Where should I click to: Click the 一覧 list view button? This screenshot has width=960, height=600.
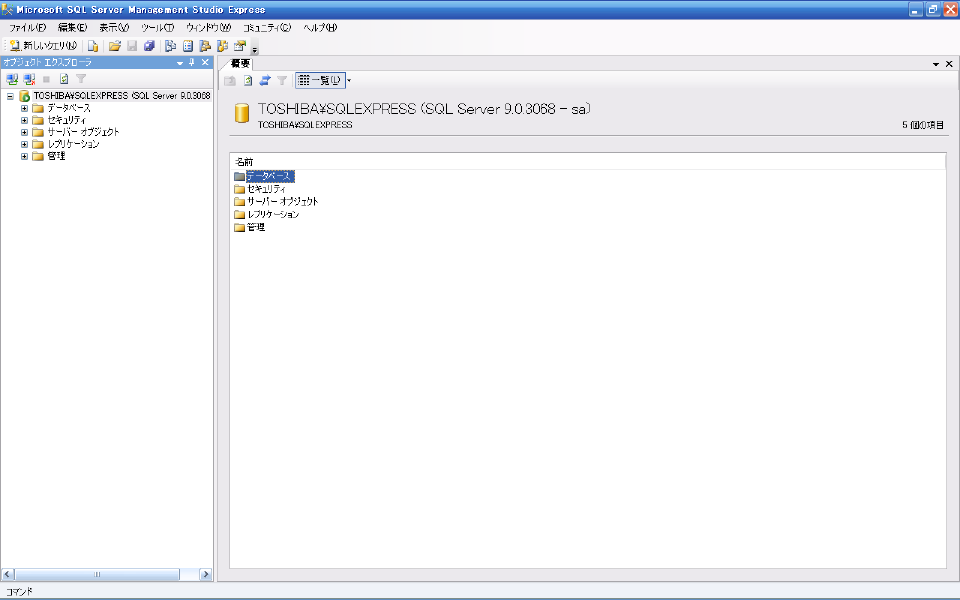point(320,80)
